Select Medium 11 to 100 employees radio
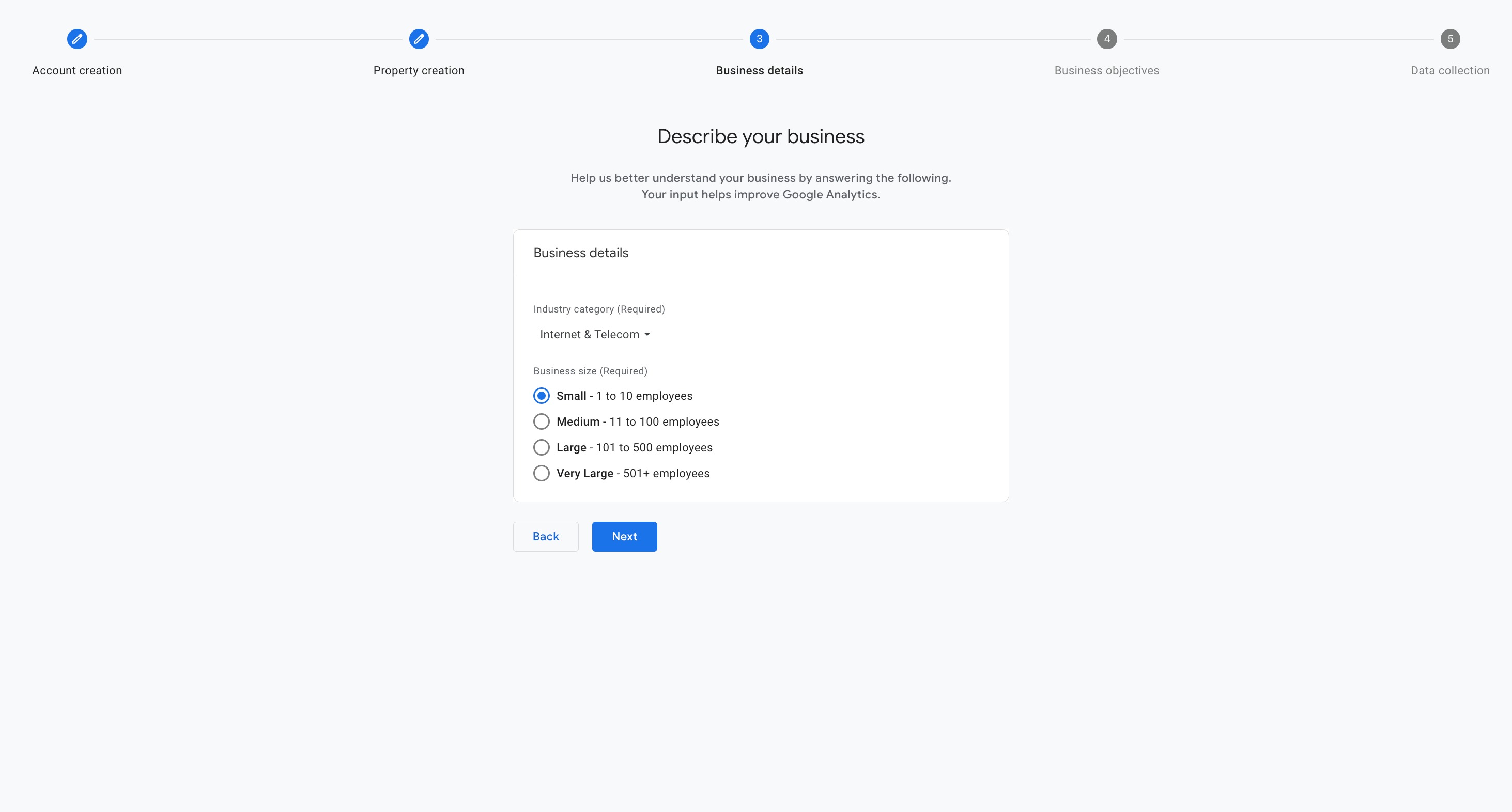The width and height of the screenshot is (1512, 812). (541, 422)
